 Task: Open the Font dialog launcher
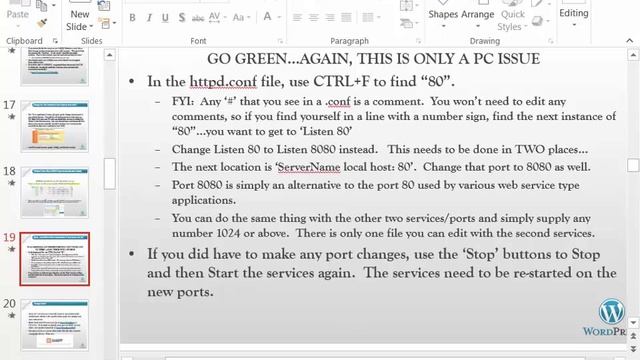[280, 41]
